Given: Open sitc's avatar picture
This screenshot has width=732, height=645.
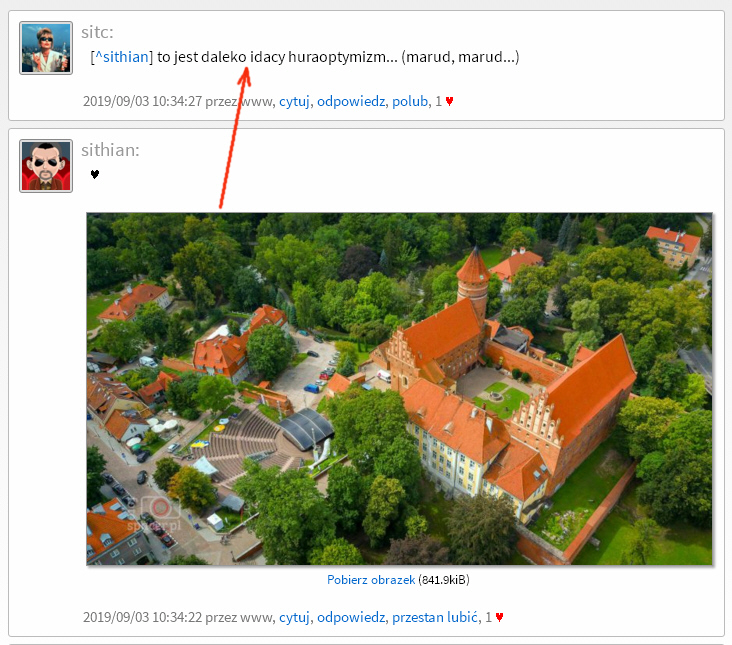Looking at the screenshot, I should [x=46, y=48].
